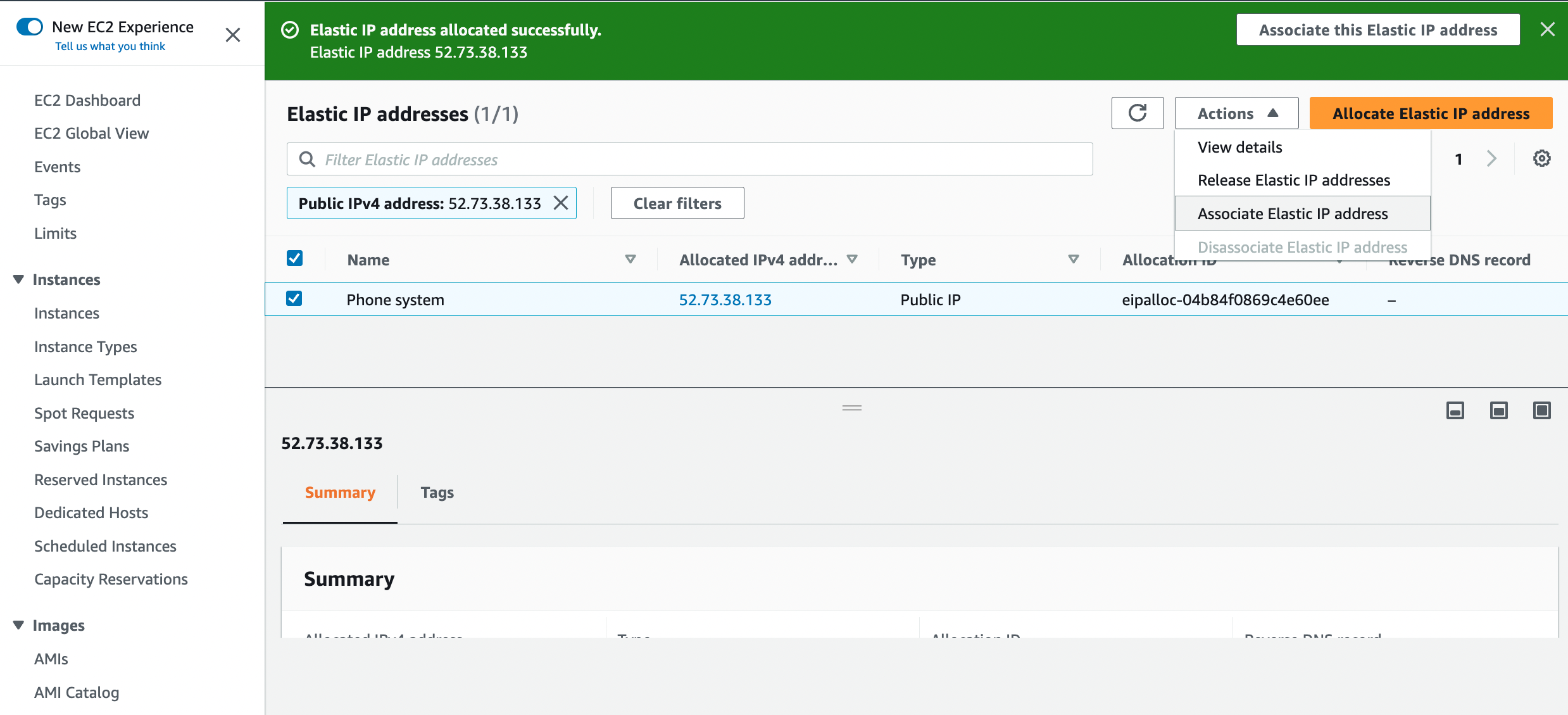Viewport: 1568px width, 715px height.
Task: Click the Name column header
Action: (x=368, y=260)
